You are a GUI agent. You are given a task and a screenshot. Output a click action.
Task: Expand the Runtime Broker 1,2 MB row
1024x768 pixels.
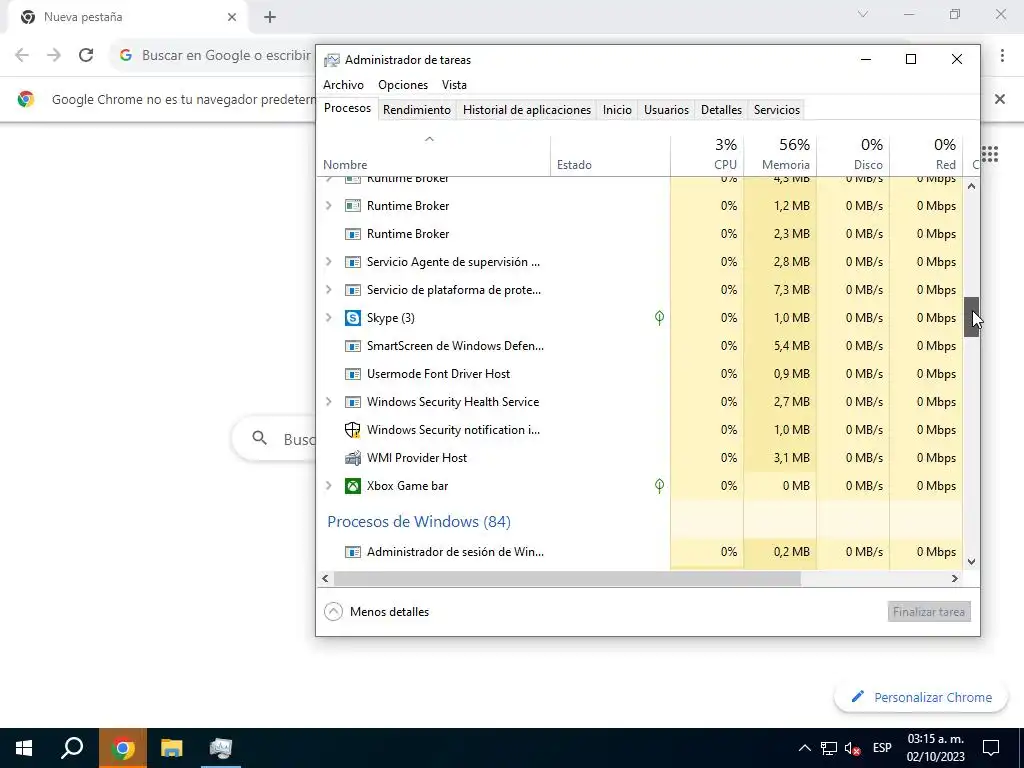tap(328, 206)
